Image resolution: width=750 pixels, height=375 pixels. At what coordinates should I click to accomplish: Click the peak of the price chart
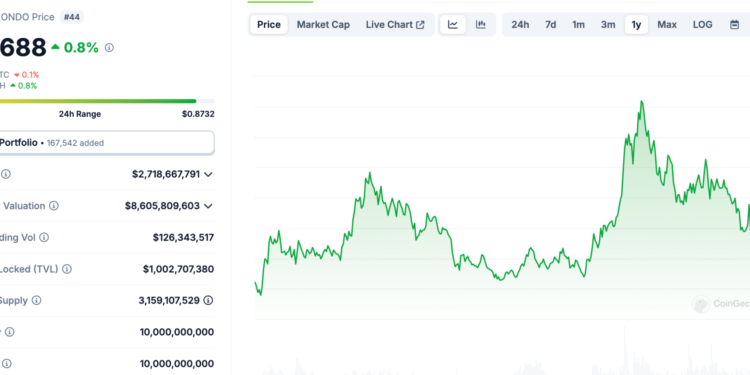641,101
